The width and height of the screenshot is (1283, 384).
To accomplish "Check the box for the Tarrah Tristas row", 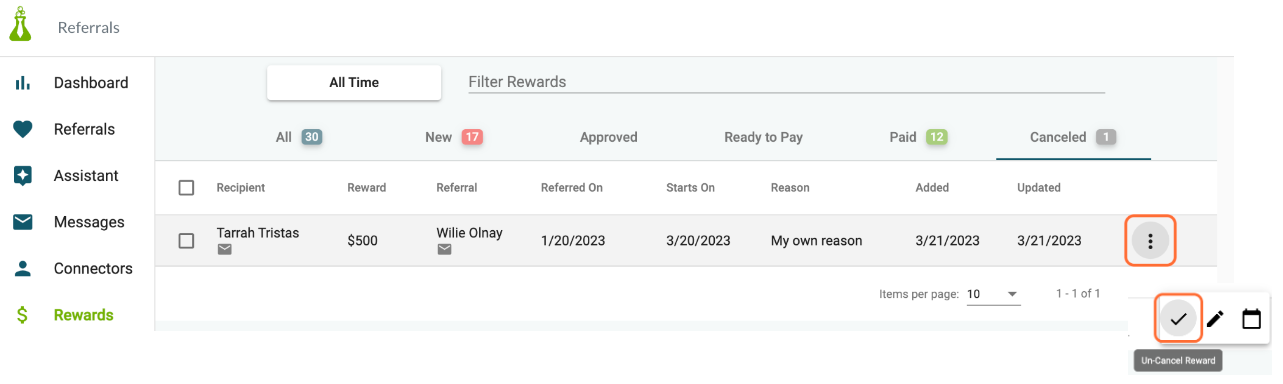I will [186, 241].
